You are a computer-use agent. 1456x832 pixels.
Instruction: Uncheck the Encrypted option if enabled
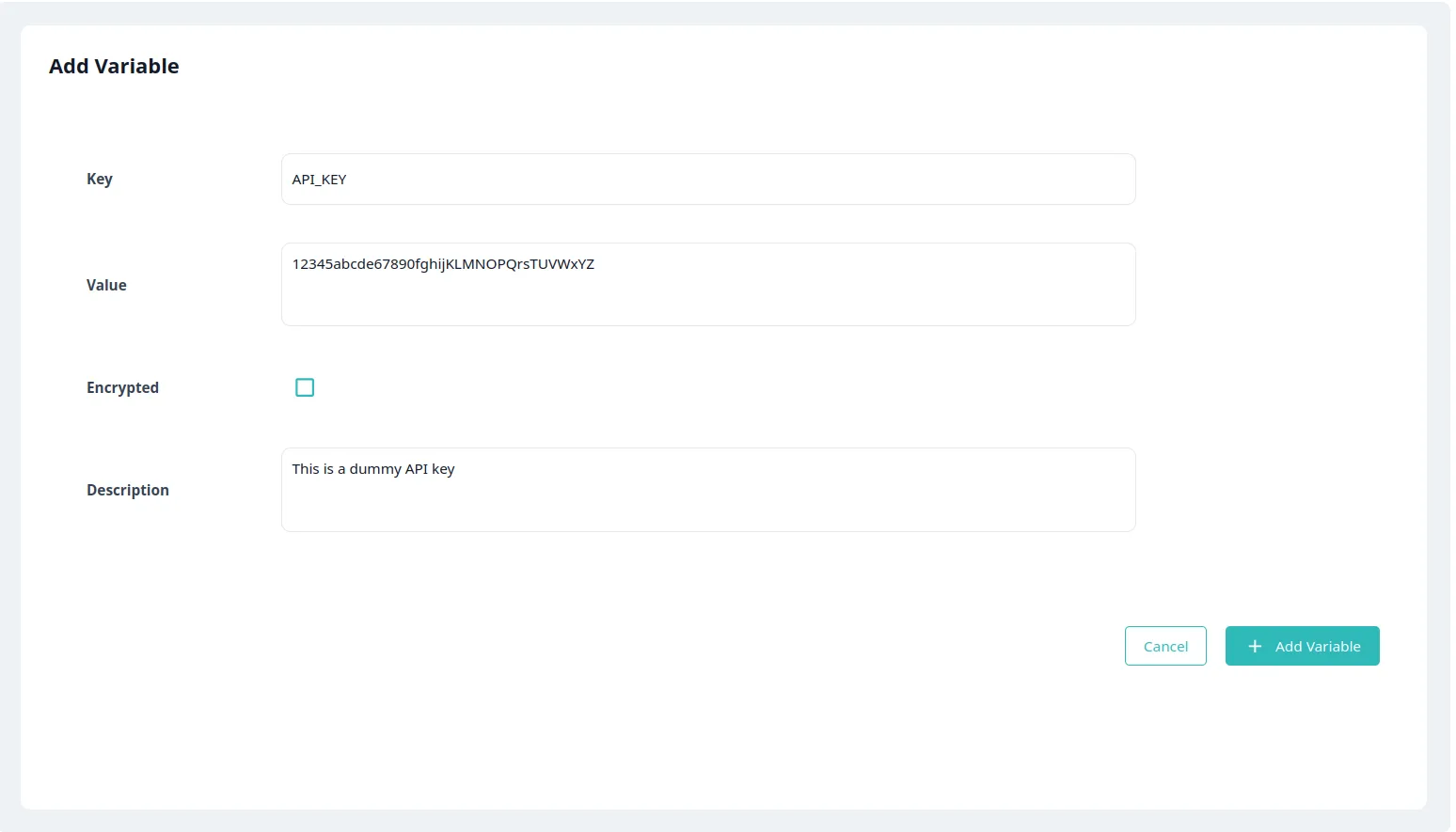click(x=304, y=386)
